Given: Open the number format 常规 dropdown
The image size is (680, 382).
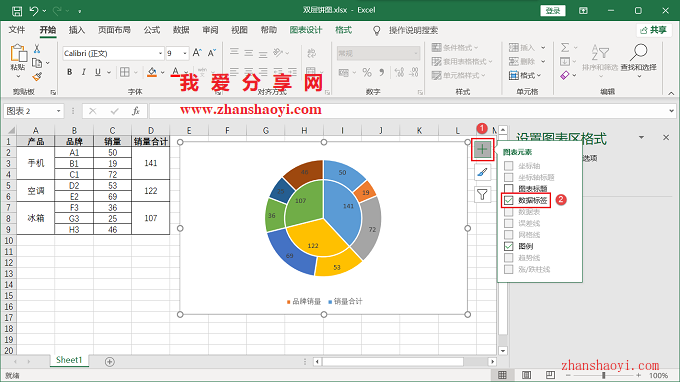Looking at the screenshot, I should [x=416, y=53].
